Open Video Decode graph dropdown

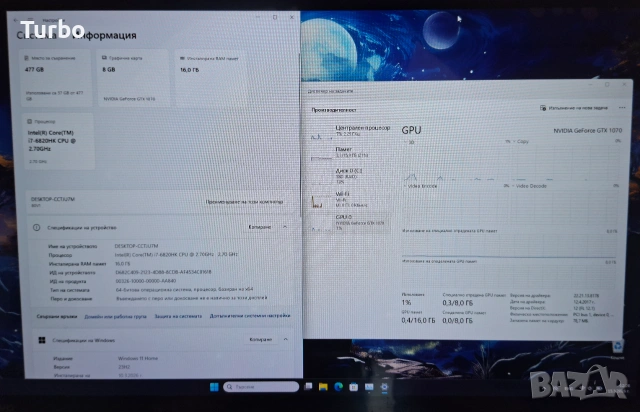coord(529,186)
